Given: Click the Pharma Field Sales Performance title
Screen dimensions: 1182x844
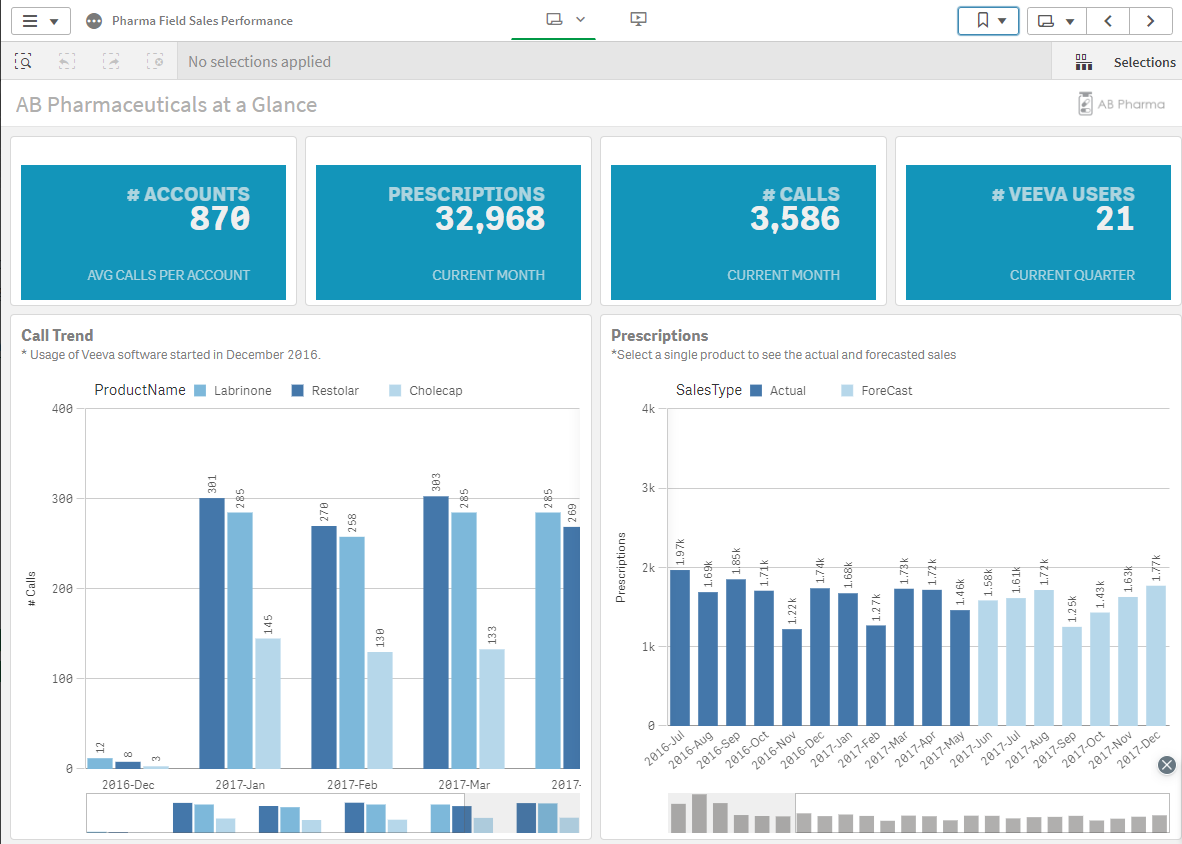Looking at the screenshot, I should [202, 21].
